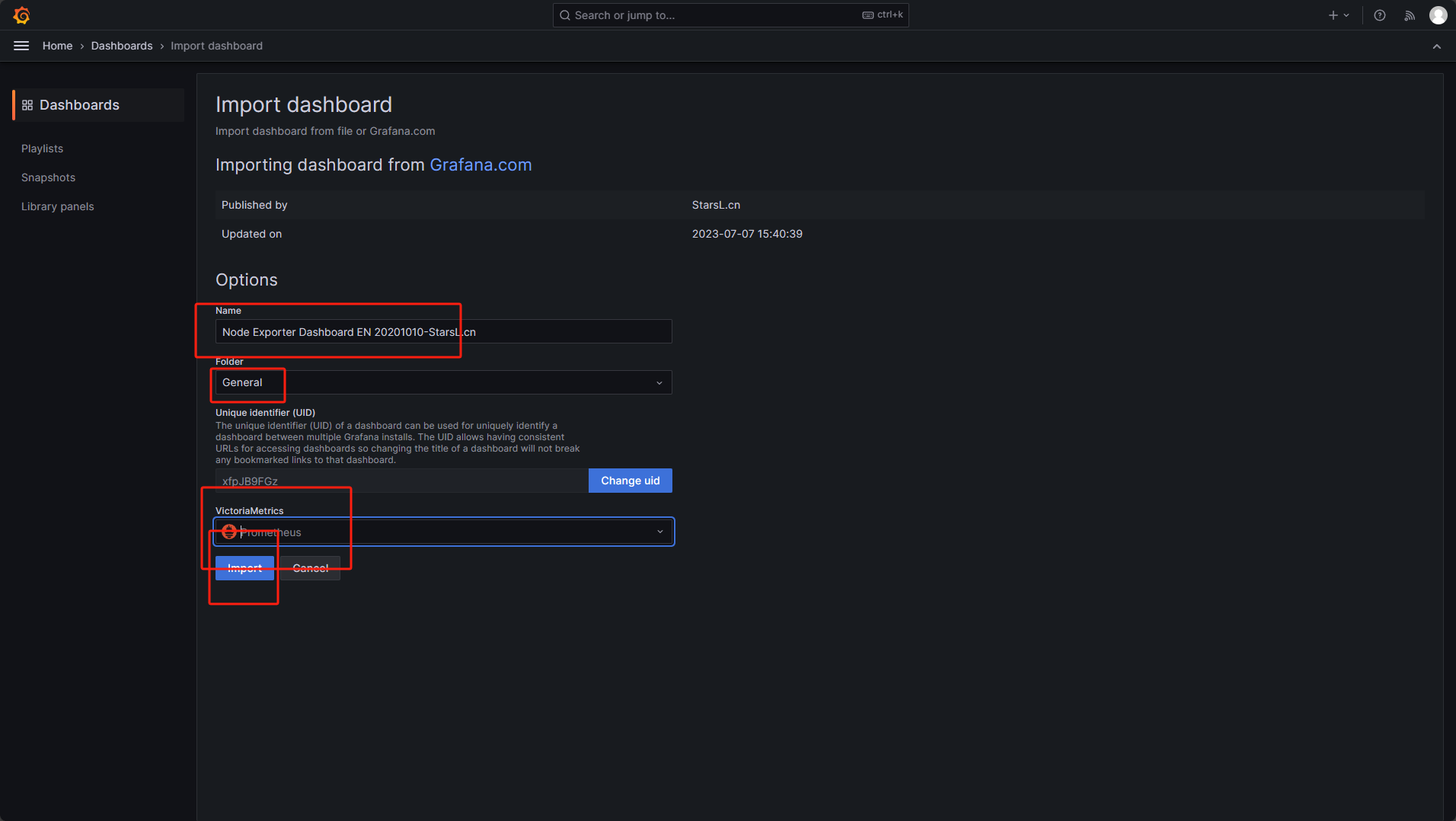Screen dimensions: 1456x821
Task: Go to Home breadcrumb
Action: [57, 46]
